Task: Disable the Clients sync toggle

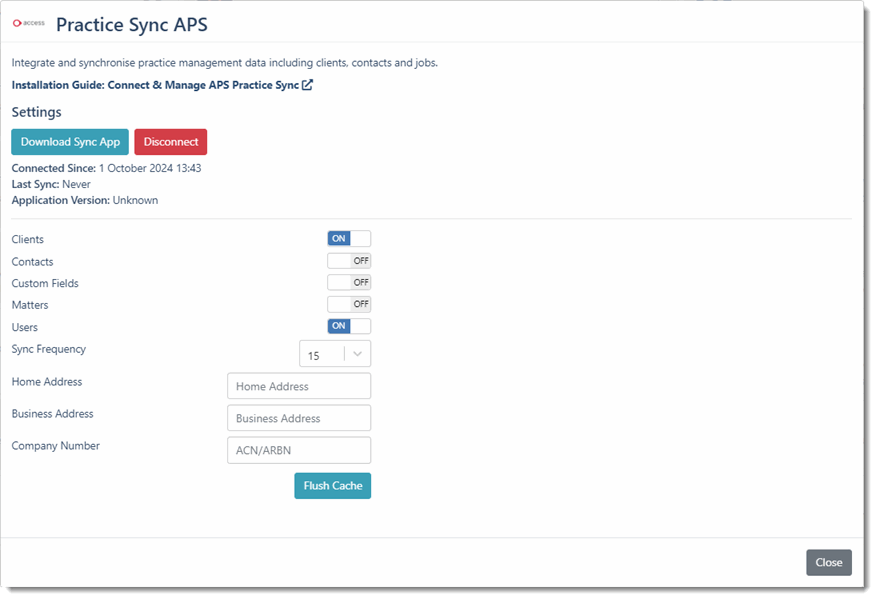Action: click(348, 238)
